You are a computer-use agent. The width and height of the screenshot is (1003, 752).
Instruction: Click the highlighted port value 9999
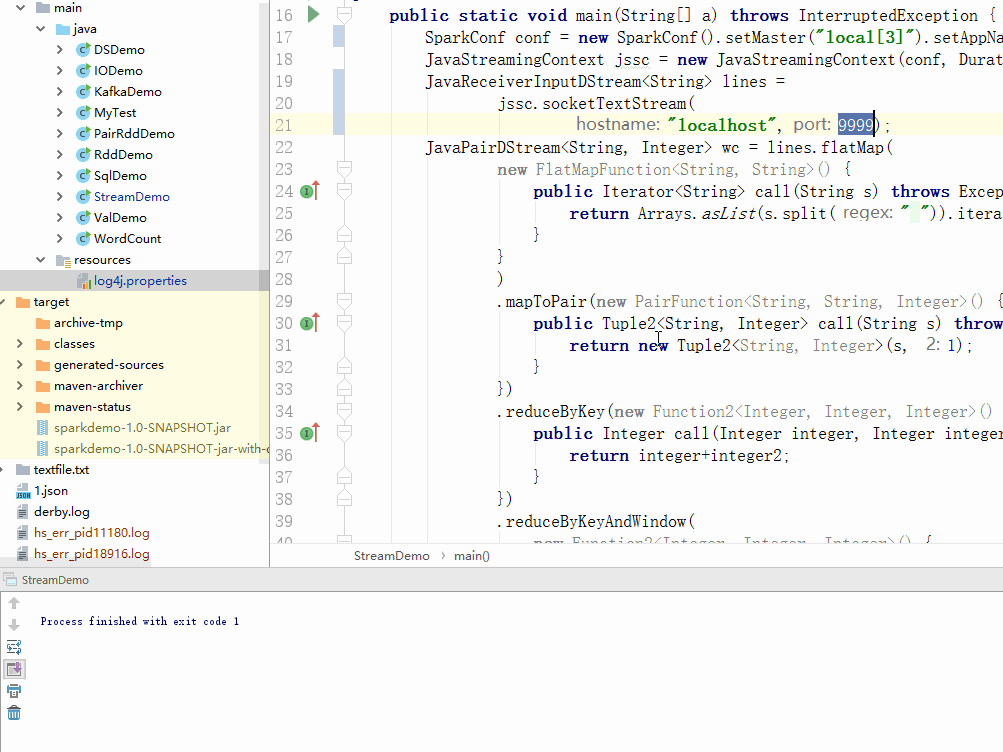point(855,125)
